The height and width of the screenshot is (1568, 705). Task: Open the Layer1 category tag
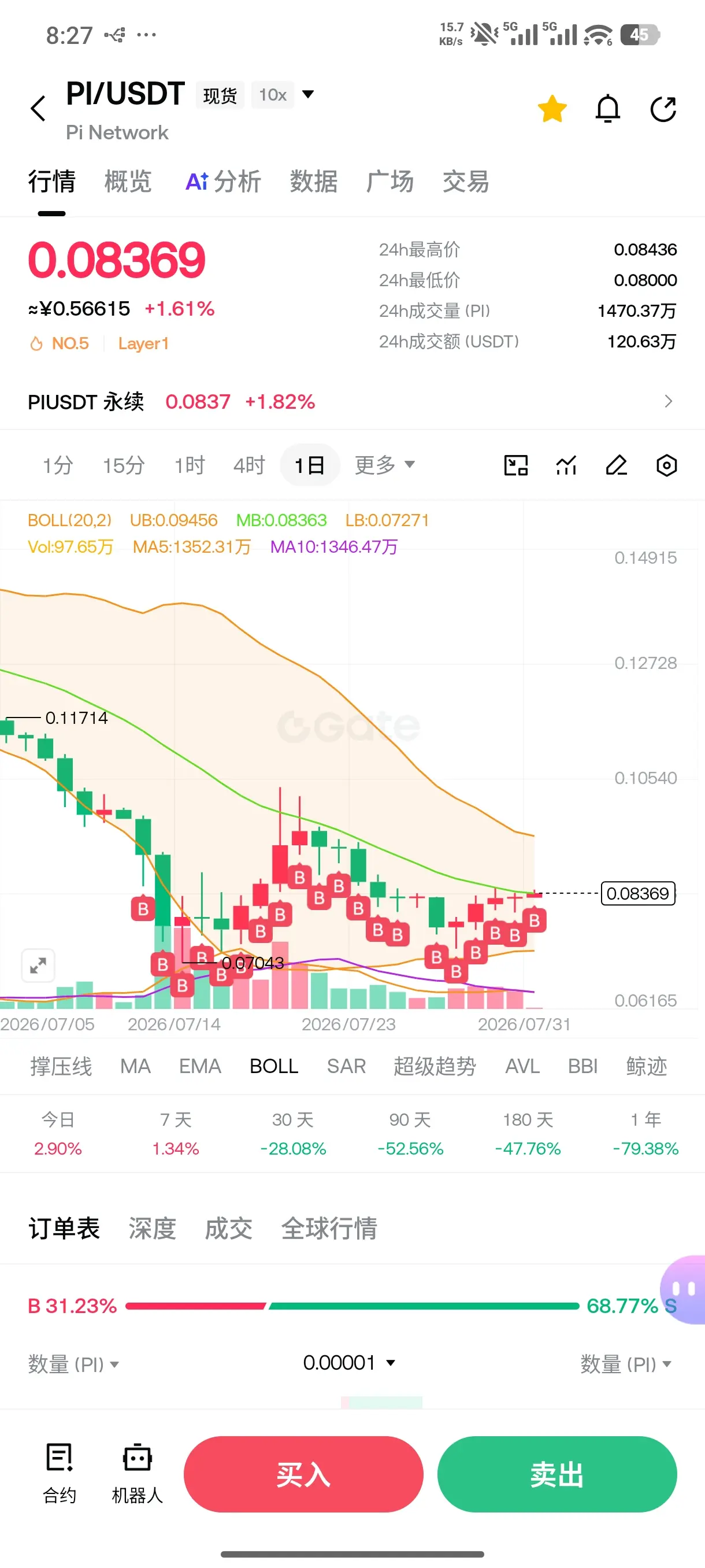143,343
